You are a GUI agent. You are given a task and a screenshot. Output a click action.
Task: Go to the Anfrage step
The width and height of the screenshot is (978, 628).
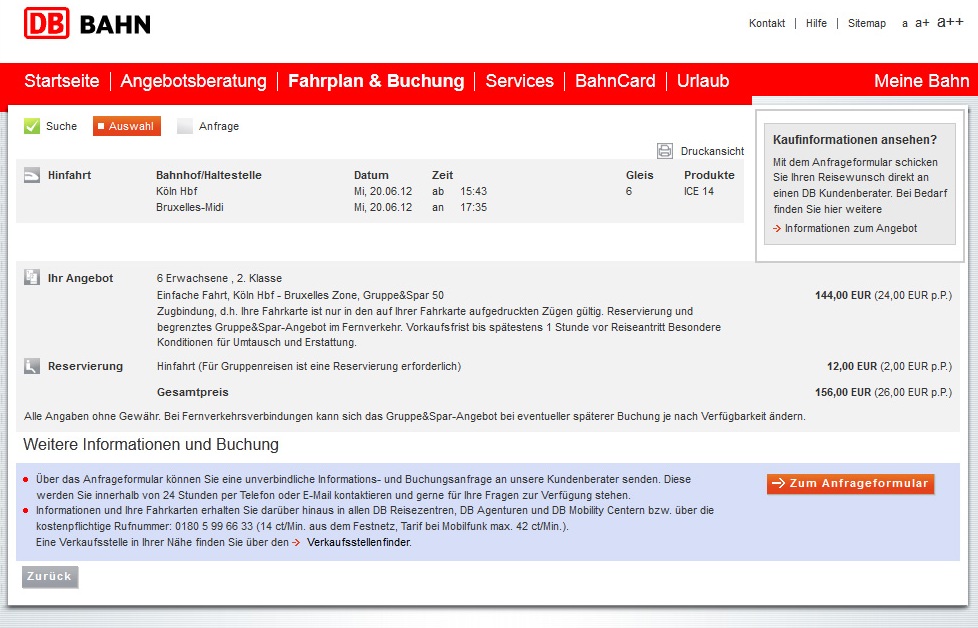coord(219,126)
